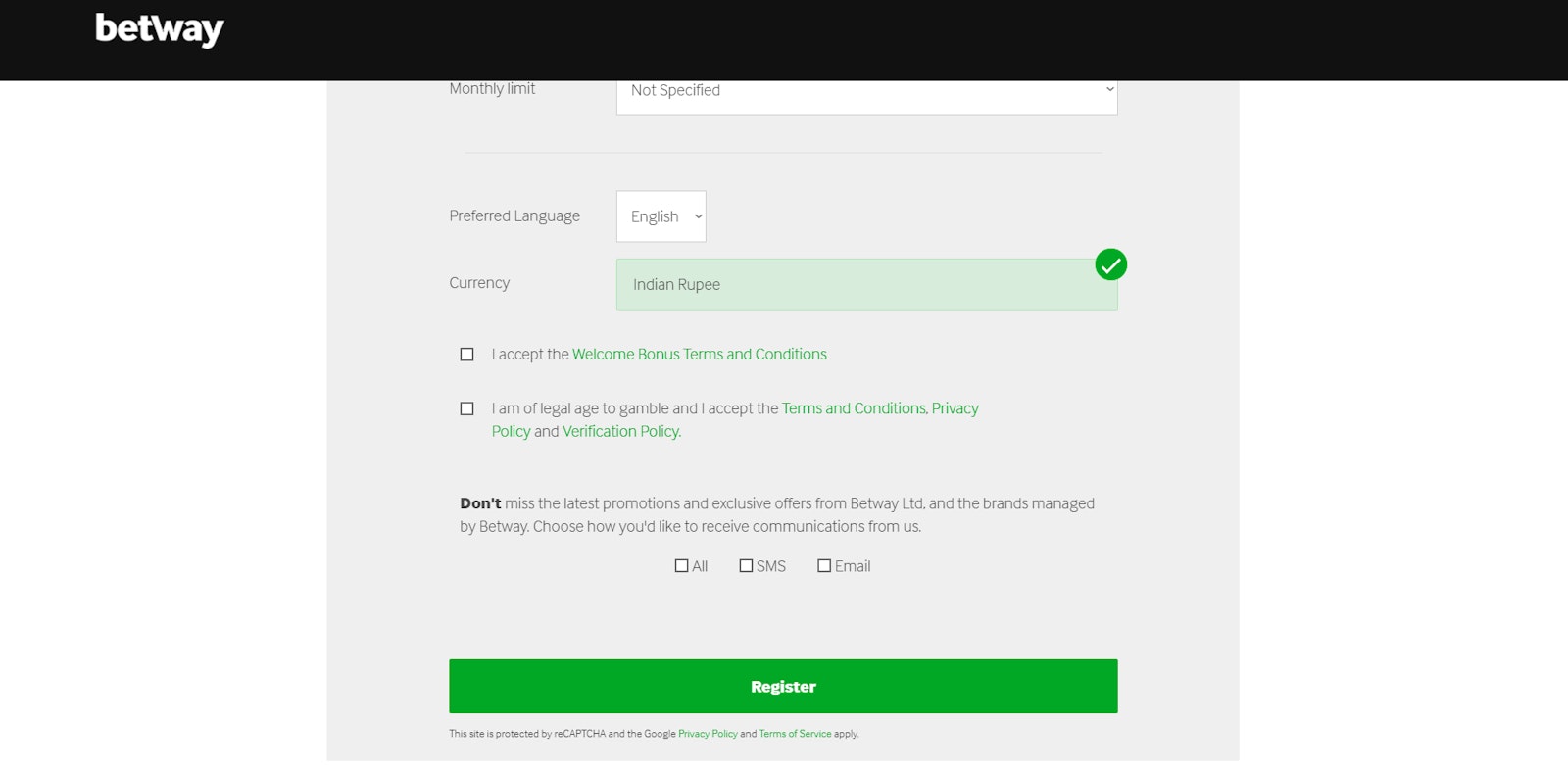Image resolution: width=1568 pixels, height=765 pixels.
Task: Open the Terms and Conditions link
Action: [x=854, y=408]
